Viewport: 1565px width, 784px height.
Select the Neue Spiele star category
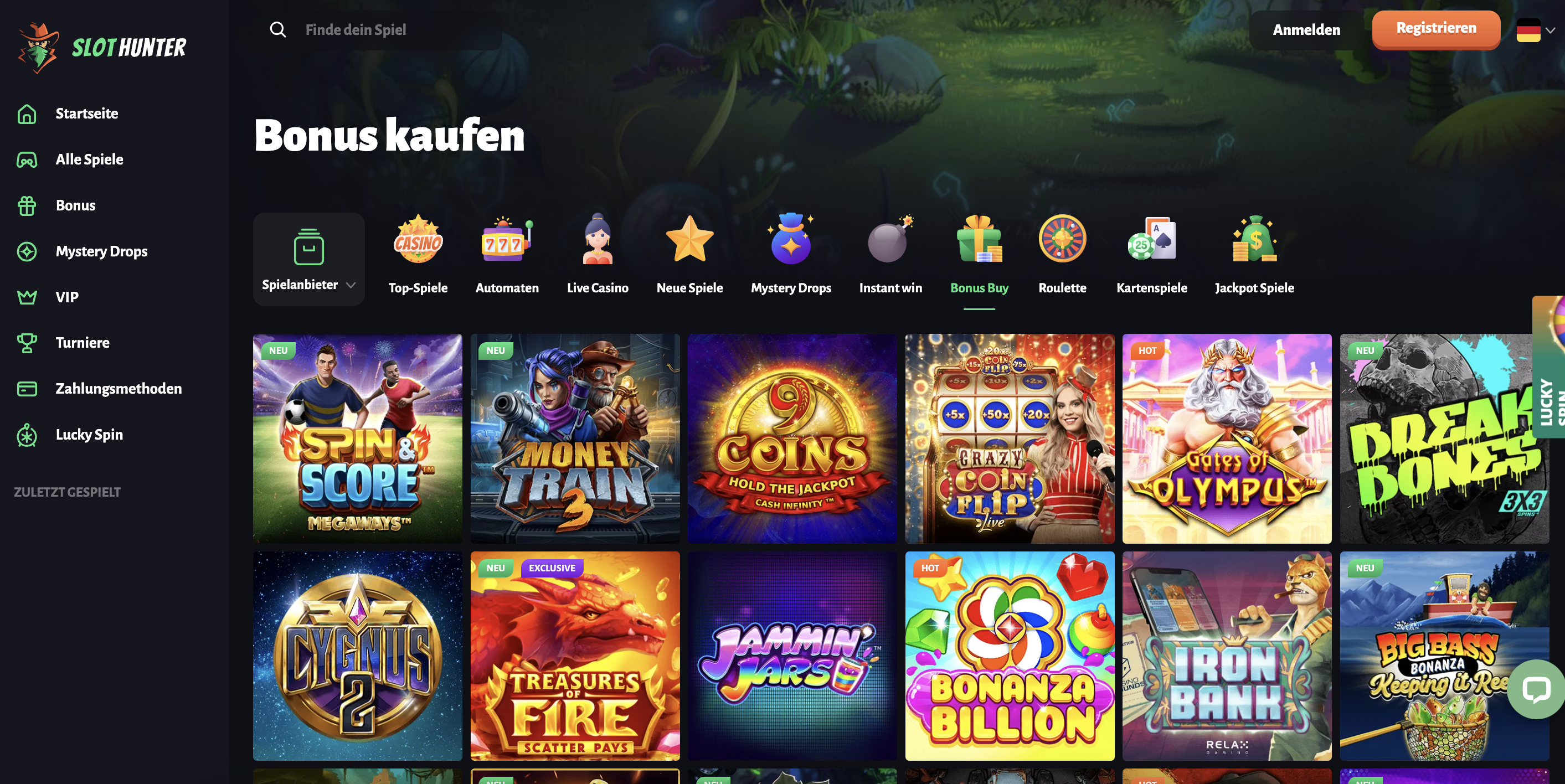pos(689,239)
